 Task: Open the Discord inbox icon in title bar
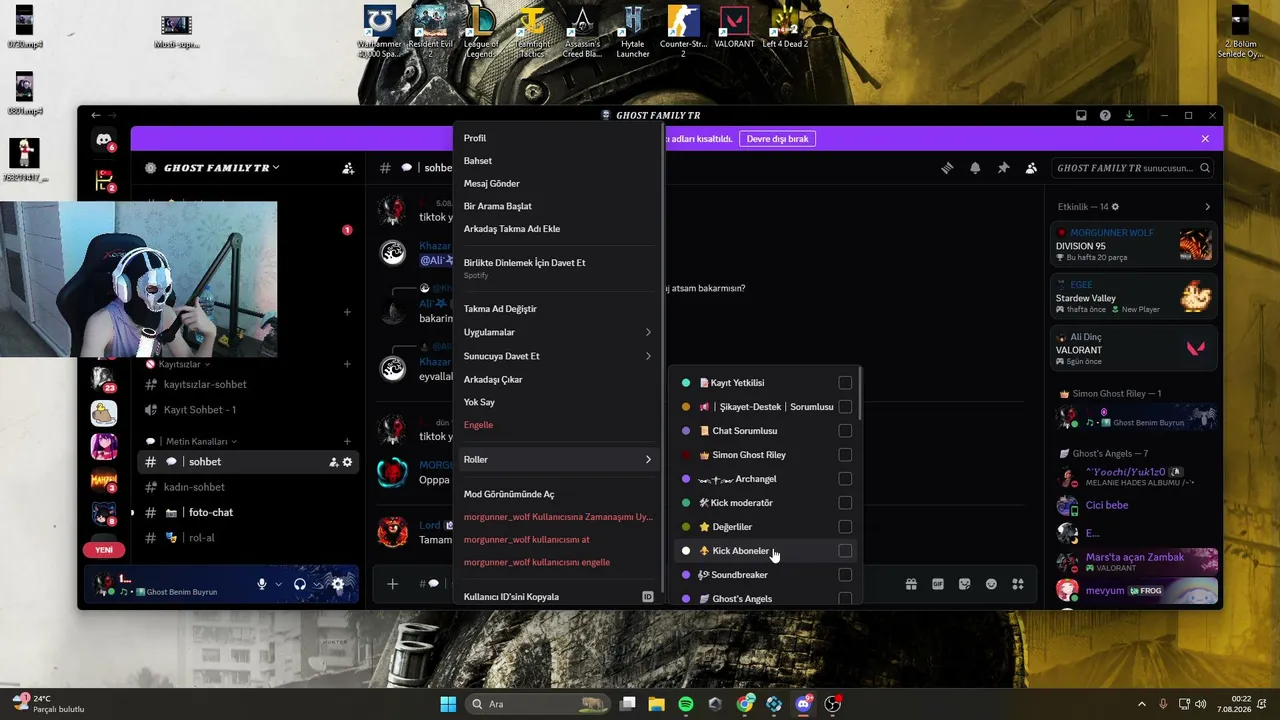1081,115
